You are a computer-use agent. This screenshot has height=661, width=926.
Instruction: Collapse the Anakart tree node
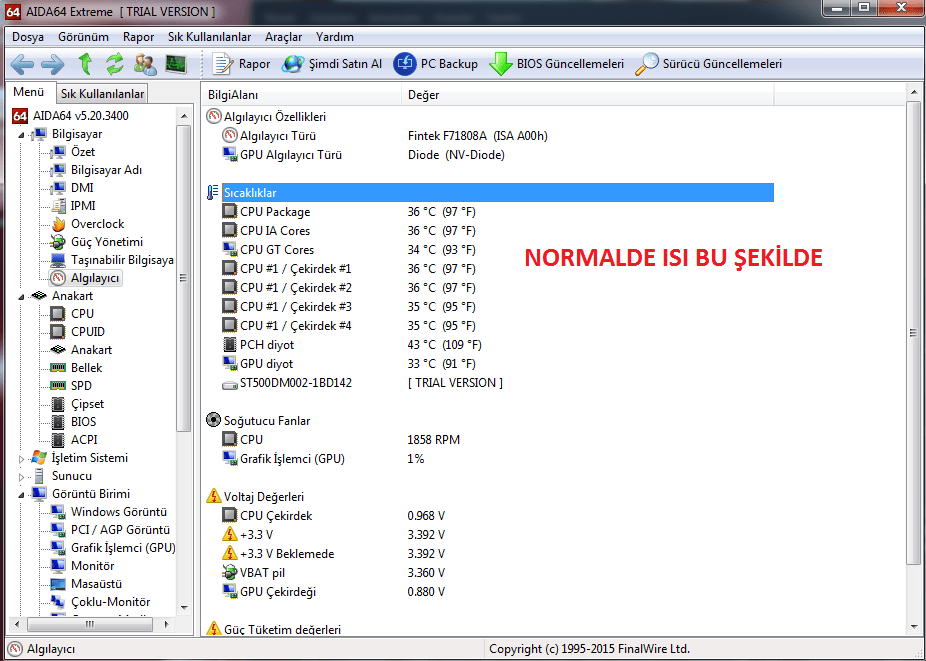coord(22,297)
